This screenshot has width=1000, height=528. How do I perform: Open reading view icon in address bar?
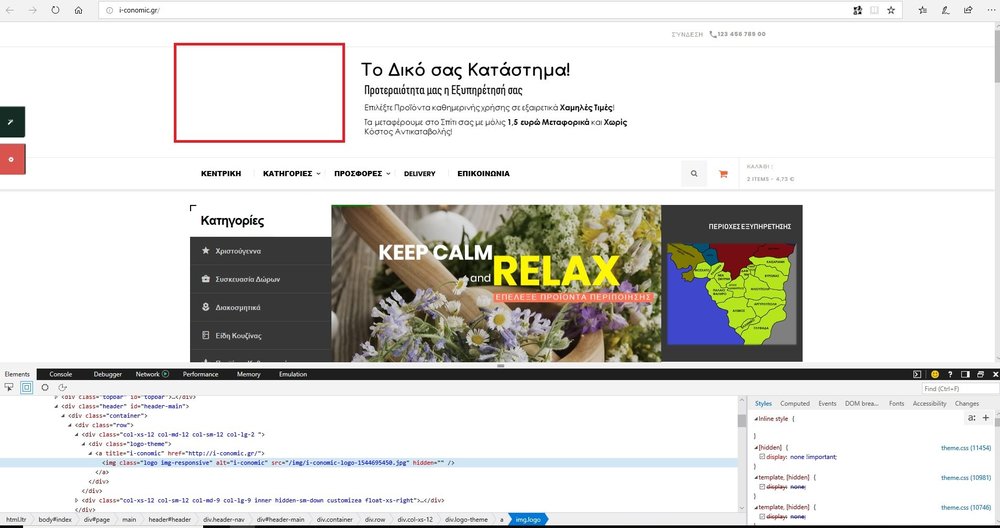(874, 10)
